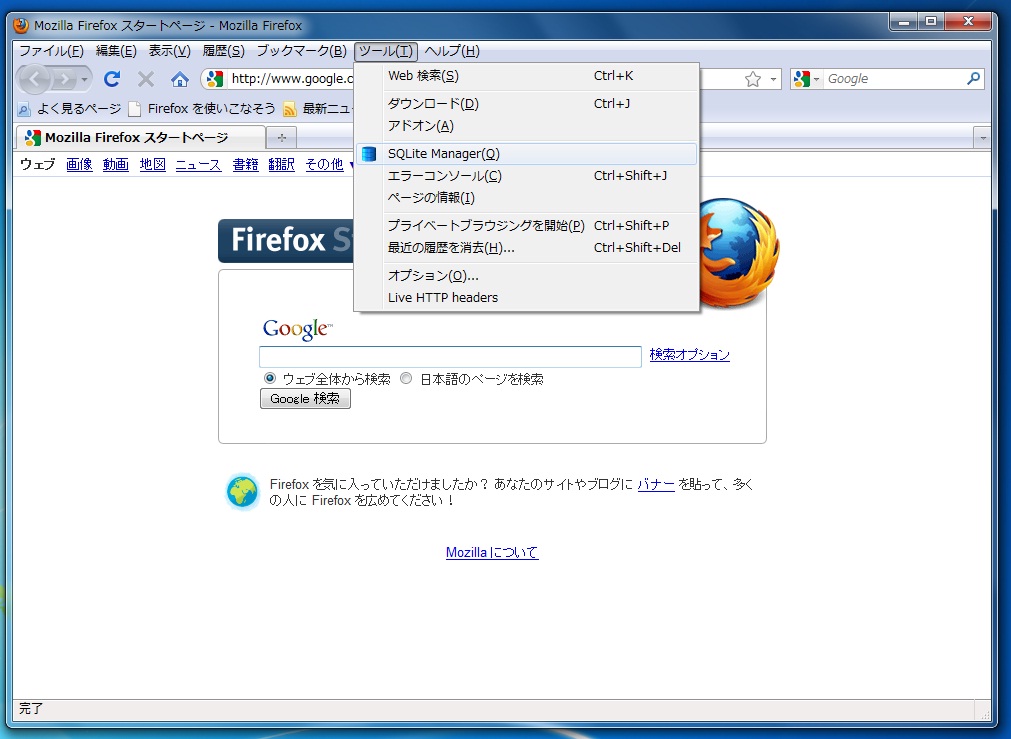
Task: Bookmark this page with the star icon
Action: [752, 79]
